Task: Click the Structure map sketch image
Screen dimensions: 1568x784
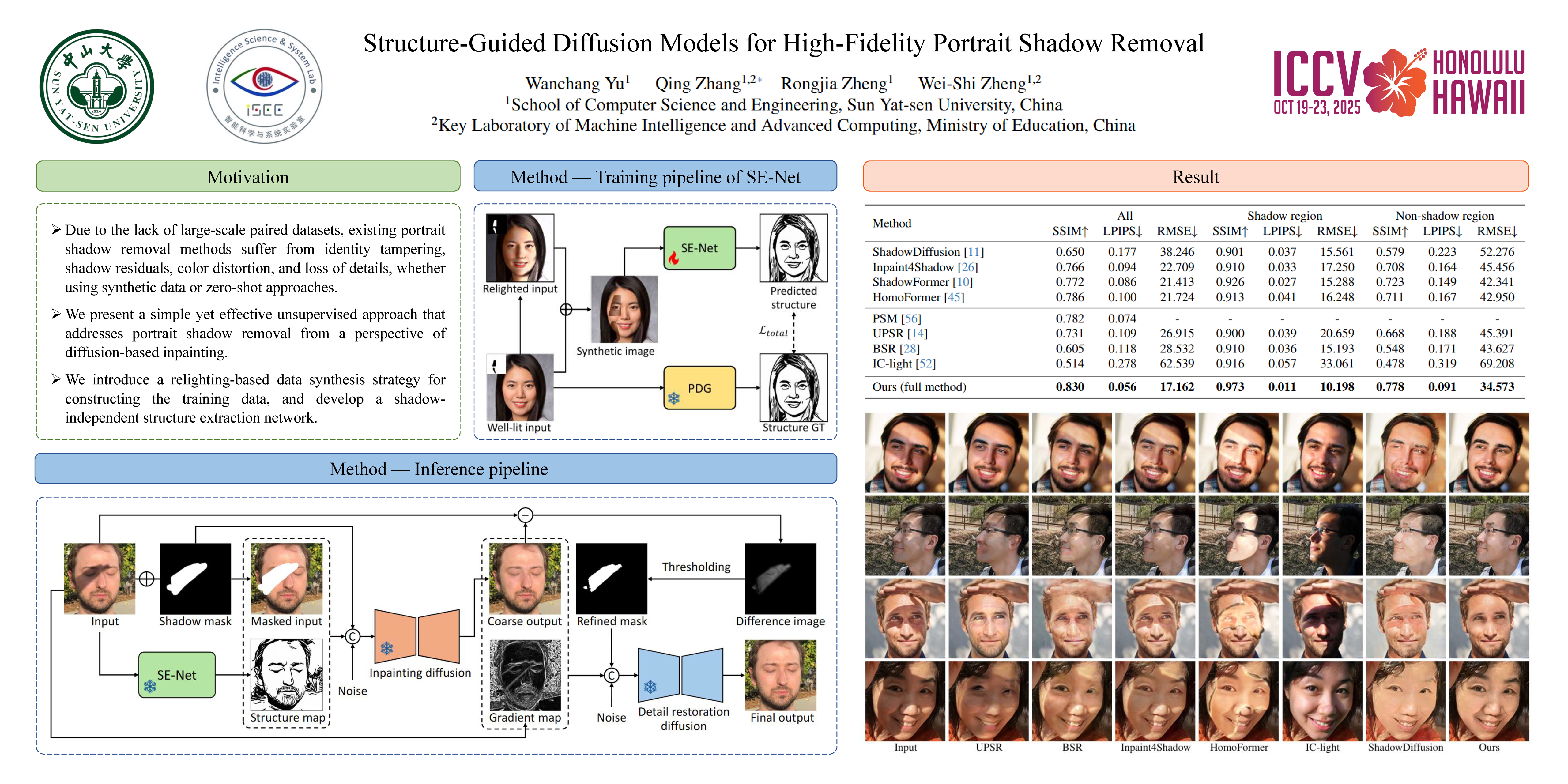Action: coord(287,674)
